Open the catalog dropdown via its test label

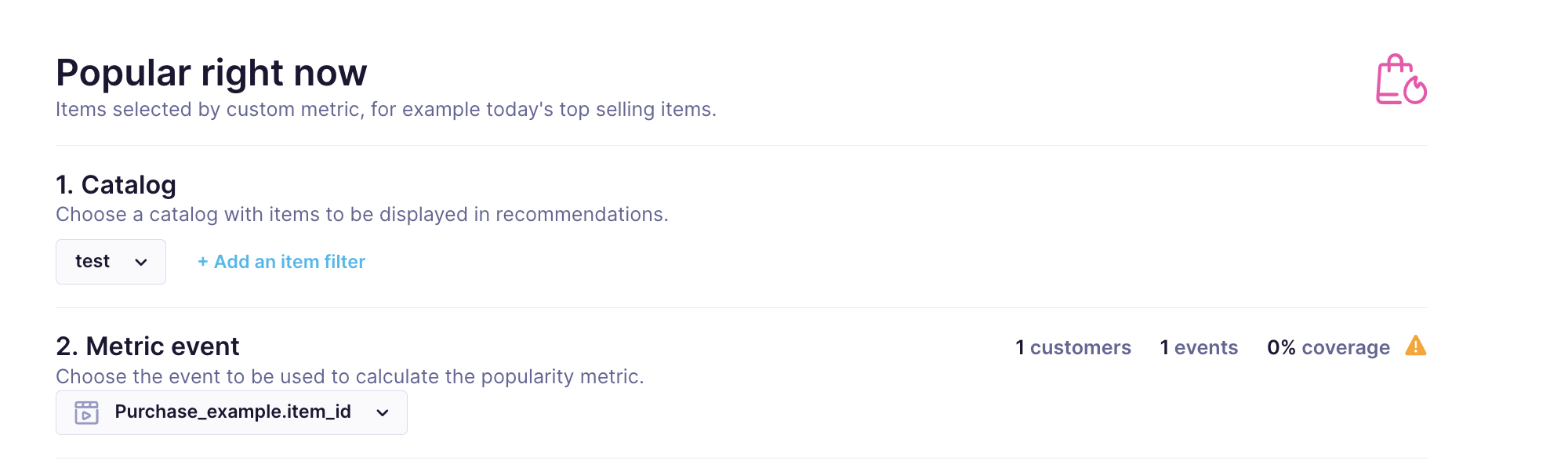(x=93, y=262)
